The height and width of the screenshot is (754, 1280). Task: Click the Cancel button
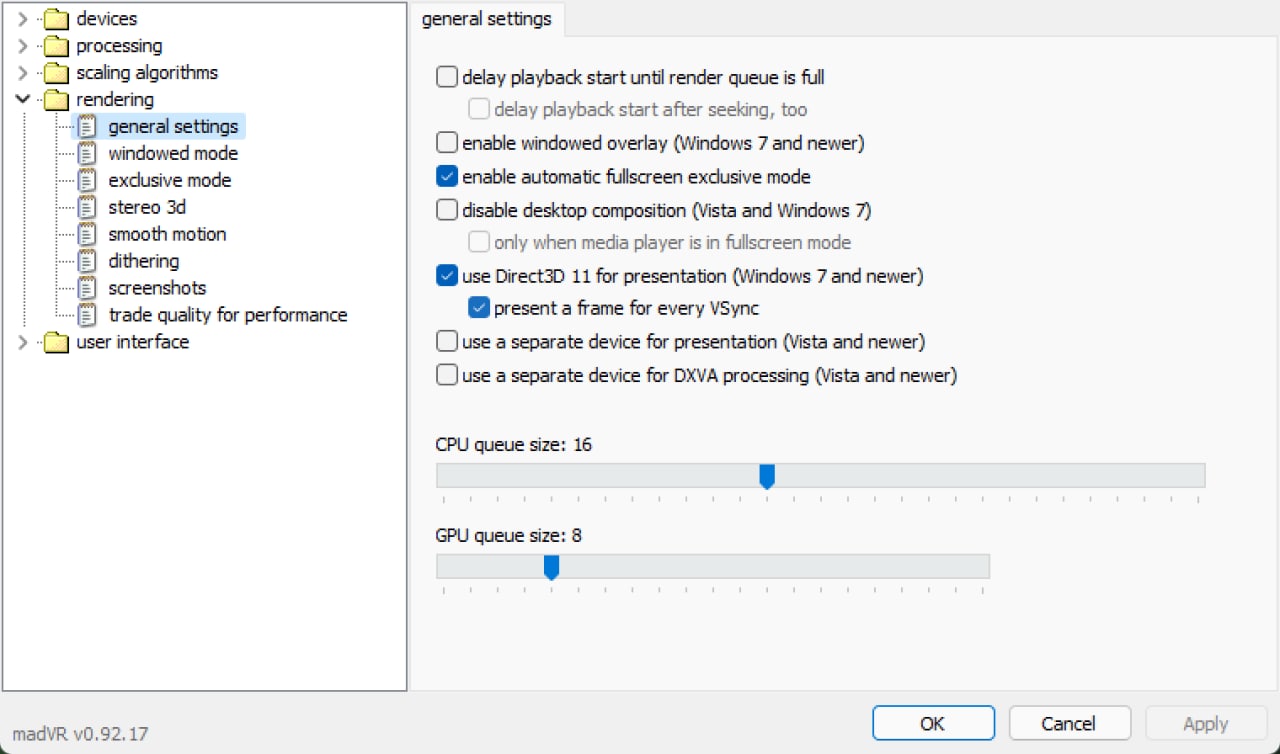(1070, 723)
